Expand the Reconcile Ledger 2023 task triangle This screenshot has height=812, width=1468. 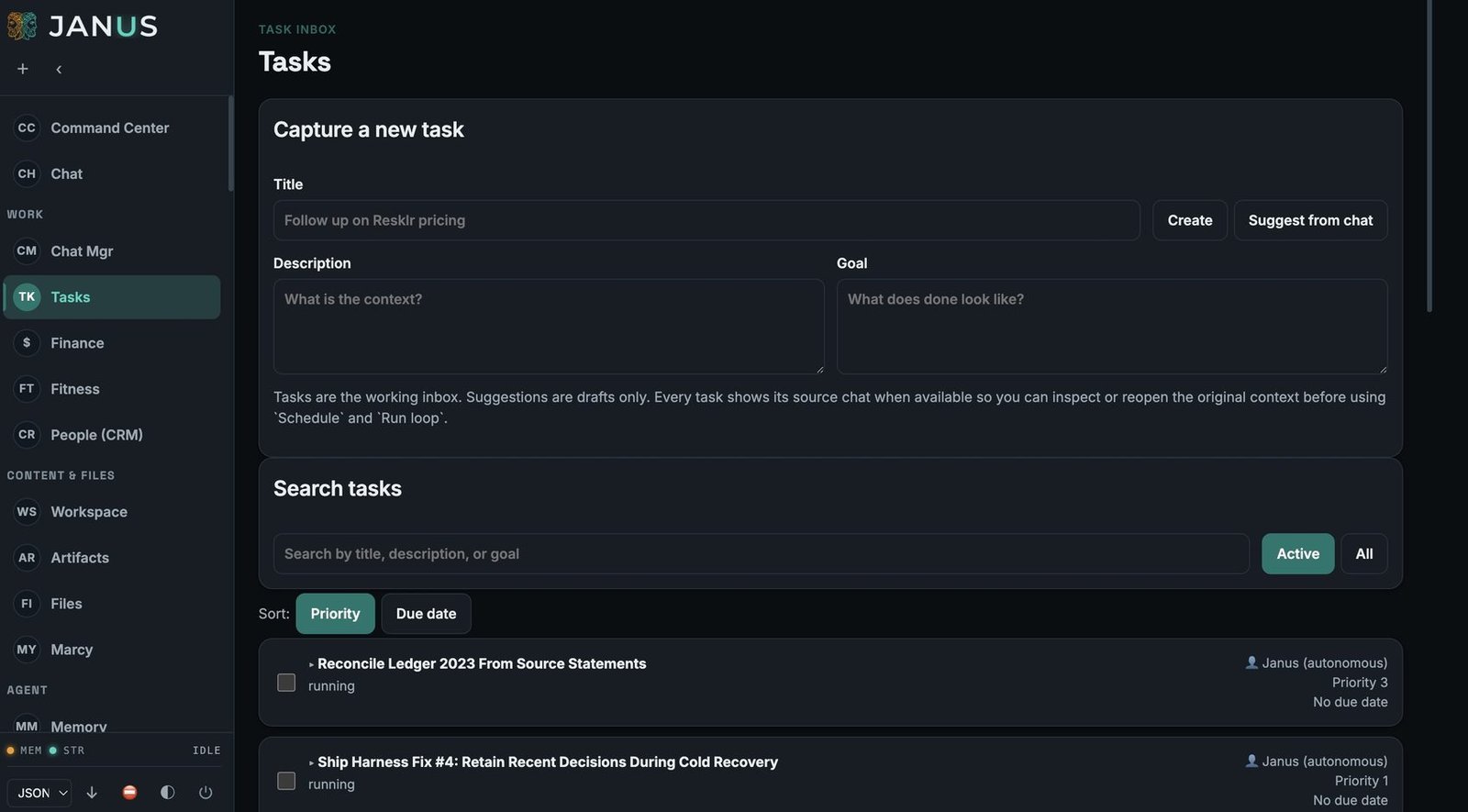click(312, 664)
